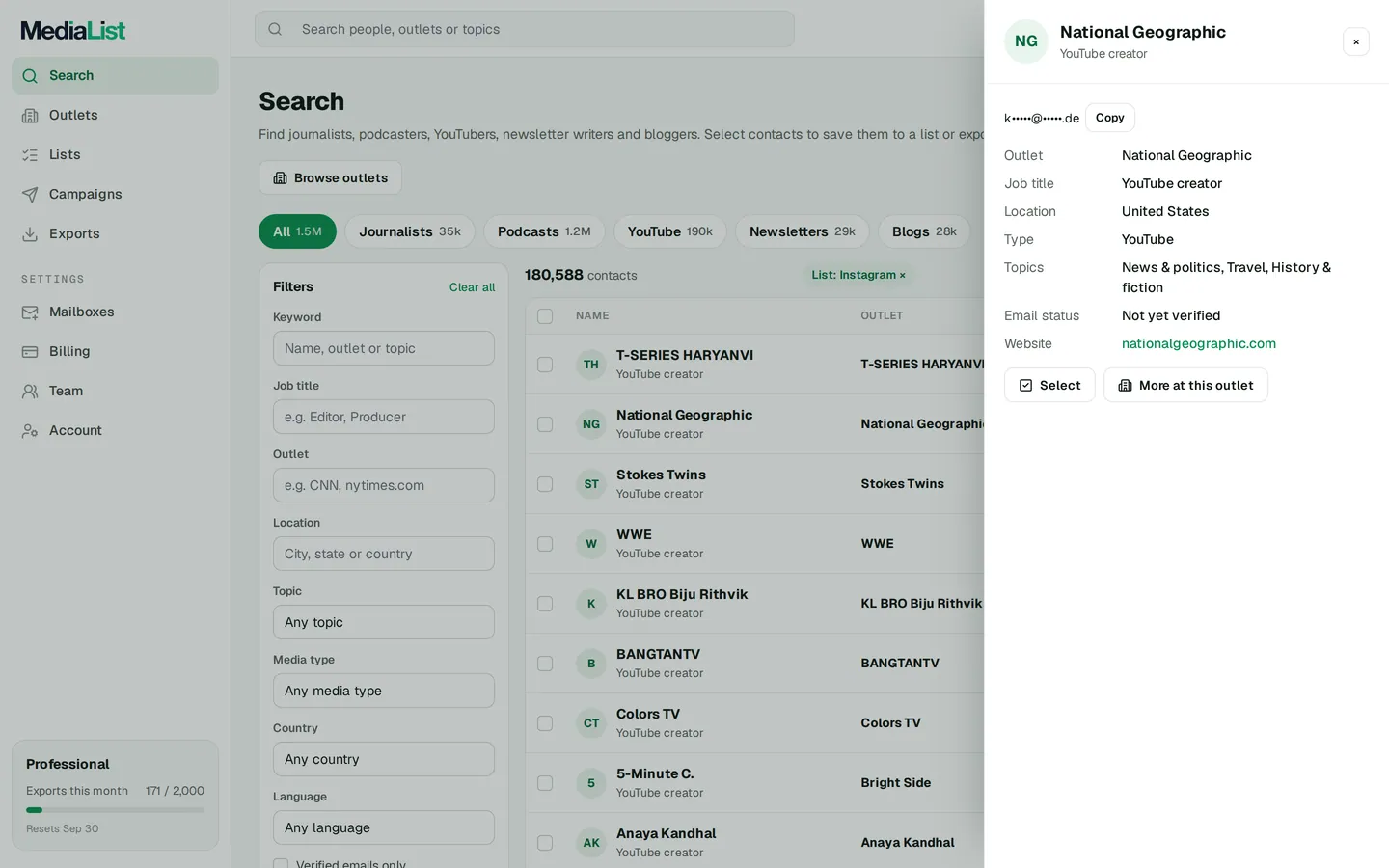This screenshot has width=1389, height=868.
Task: Click the exports-this-month progress bar
Action: point(115,810)
